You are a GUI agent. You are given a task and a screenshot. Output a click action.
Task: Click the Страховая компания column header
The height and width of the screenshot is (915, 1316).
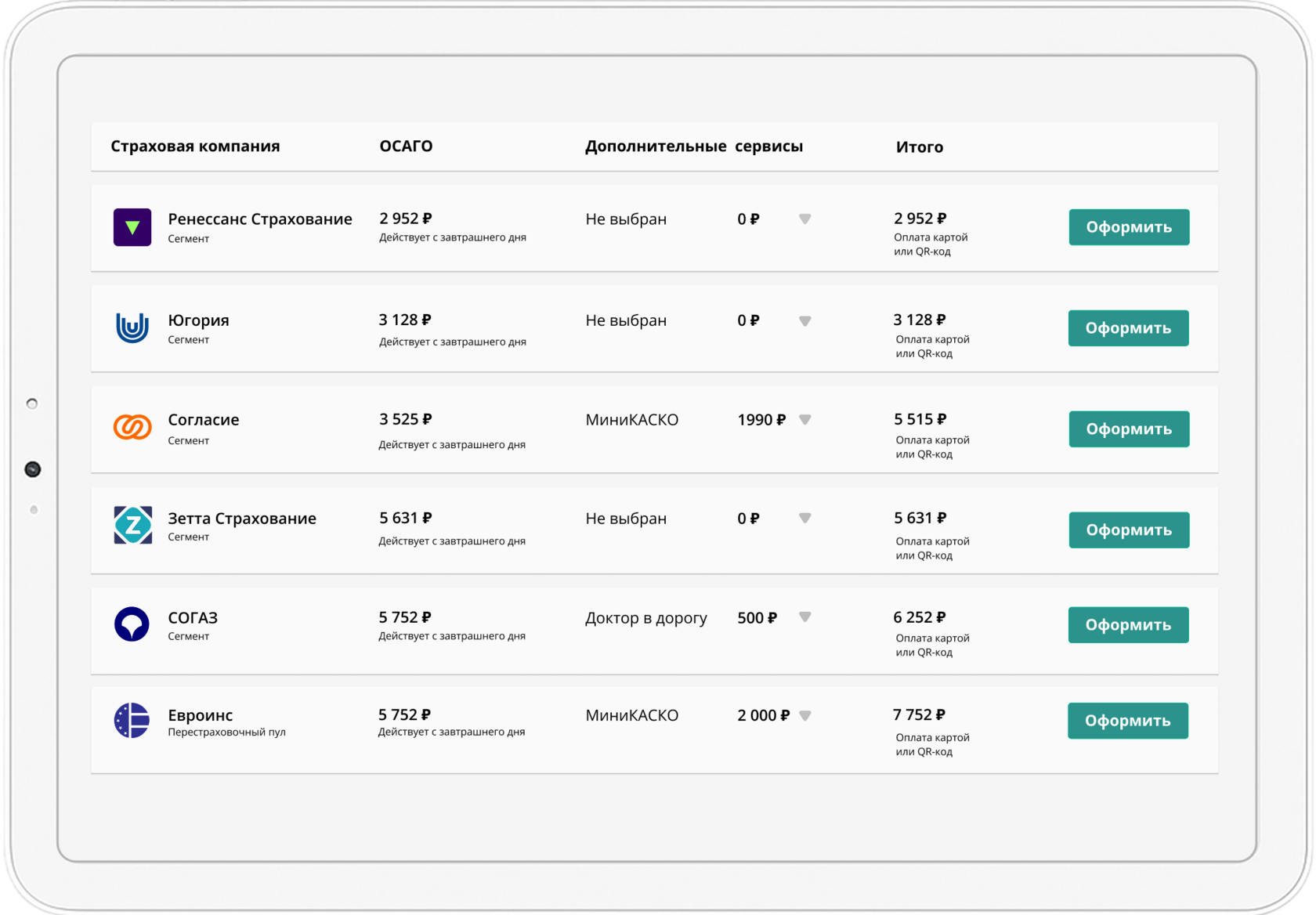coord(195,146)
